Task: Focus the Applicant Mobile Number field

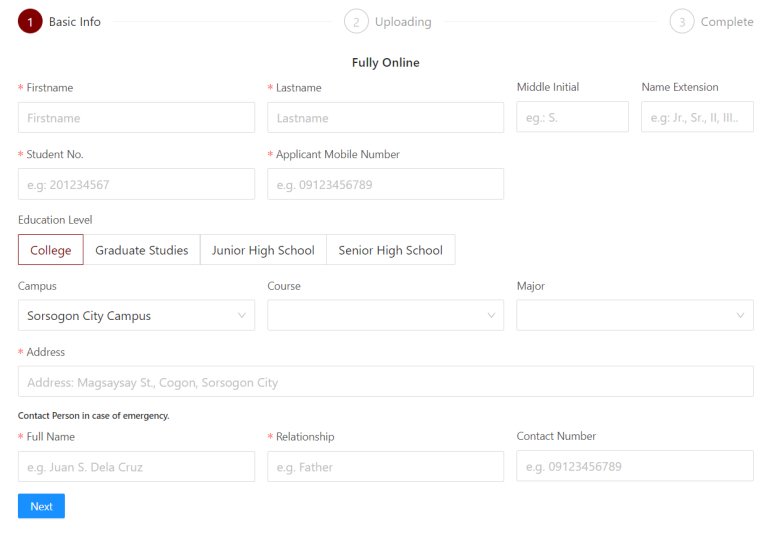Action: [385, 184]
